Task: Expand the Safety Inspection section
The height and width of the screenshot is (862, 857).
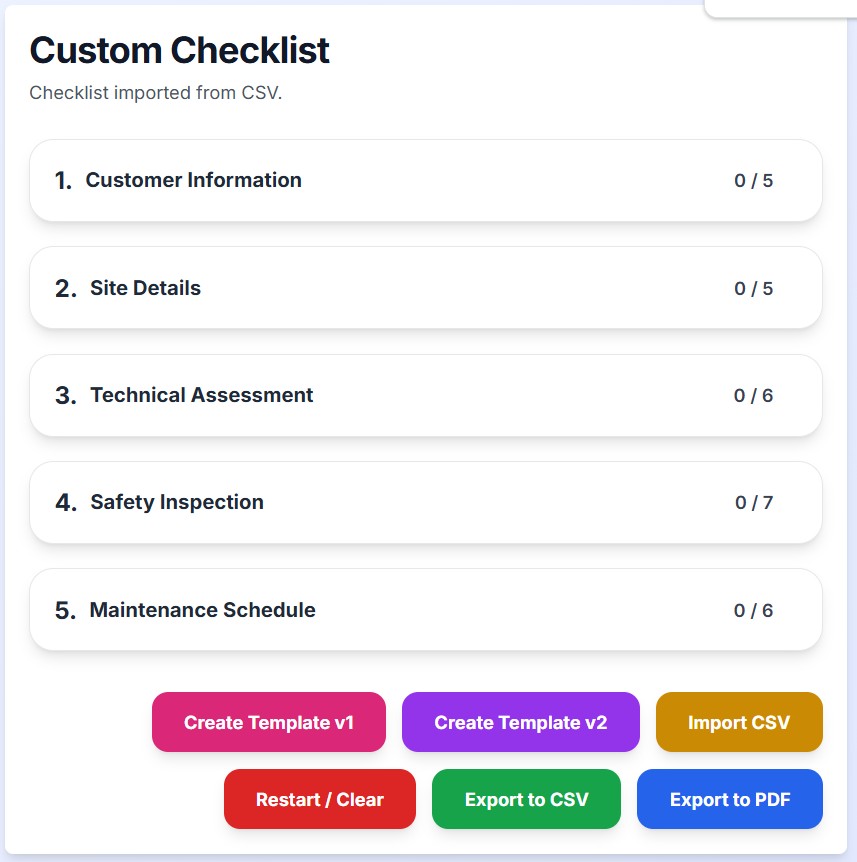Action: coord(425,502)
